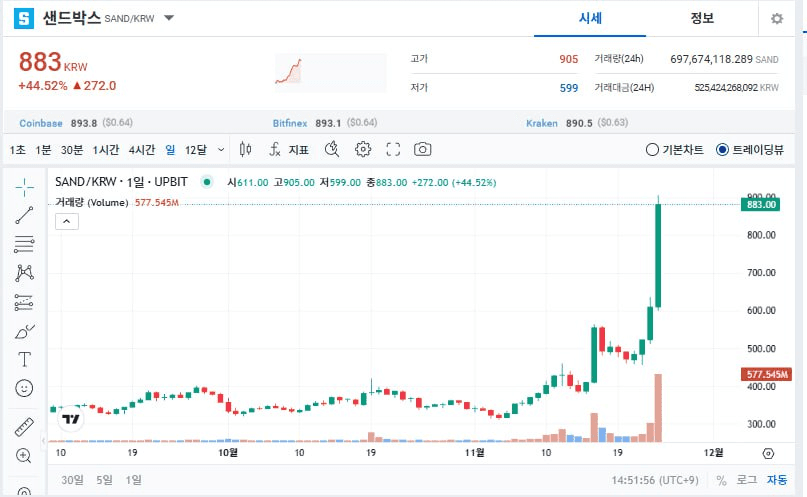Viewport: 807px width, 497px height.
Task: Click the +44.52% change value
Action: pyautogui.click(x=43, y=86)
